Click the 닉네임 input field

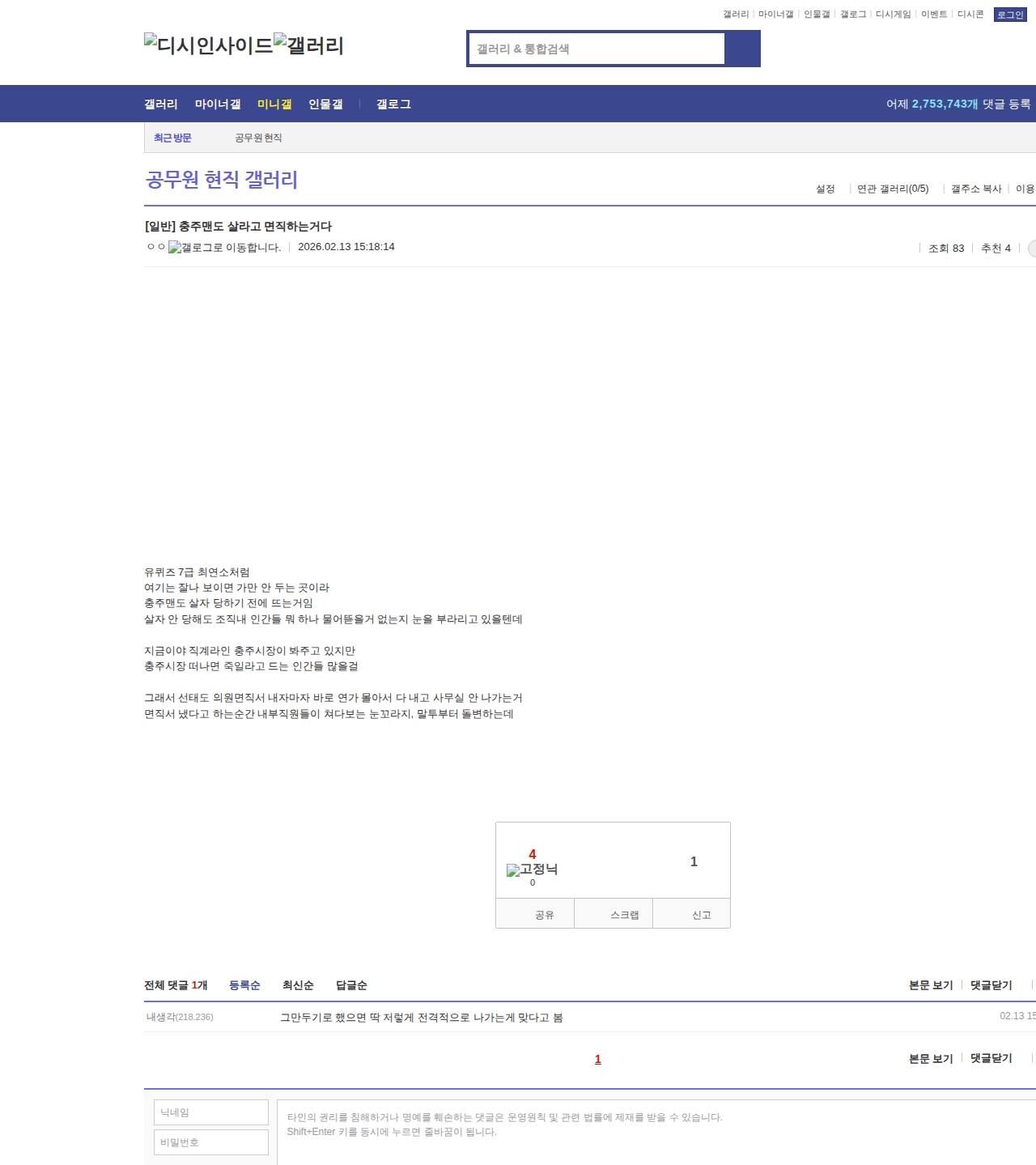211,1112
